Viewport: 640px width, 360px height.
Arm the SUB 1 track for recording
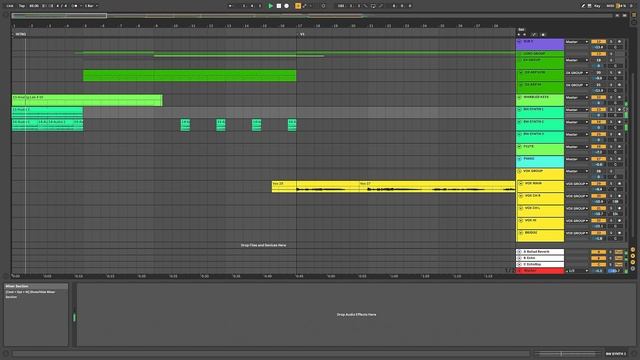[x=619, y=42]
